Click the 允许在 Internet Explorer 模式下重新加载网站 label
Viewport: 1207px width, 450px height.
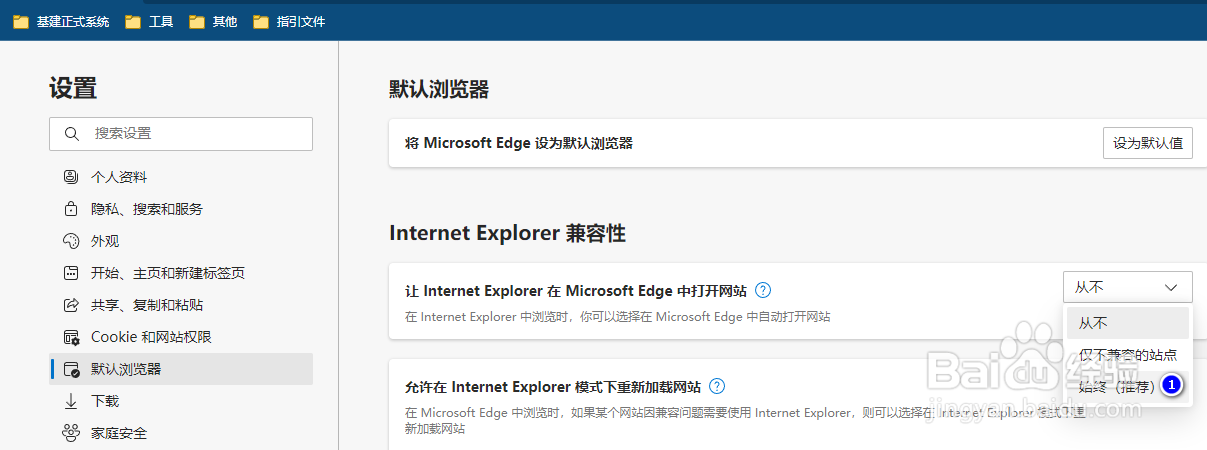pos(553,387)
